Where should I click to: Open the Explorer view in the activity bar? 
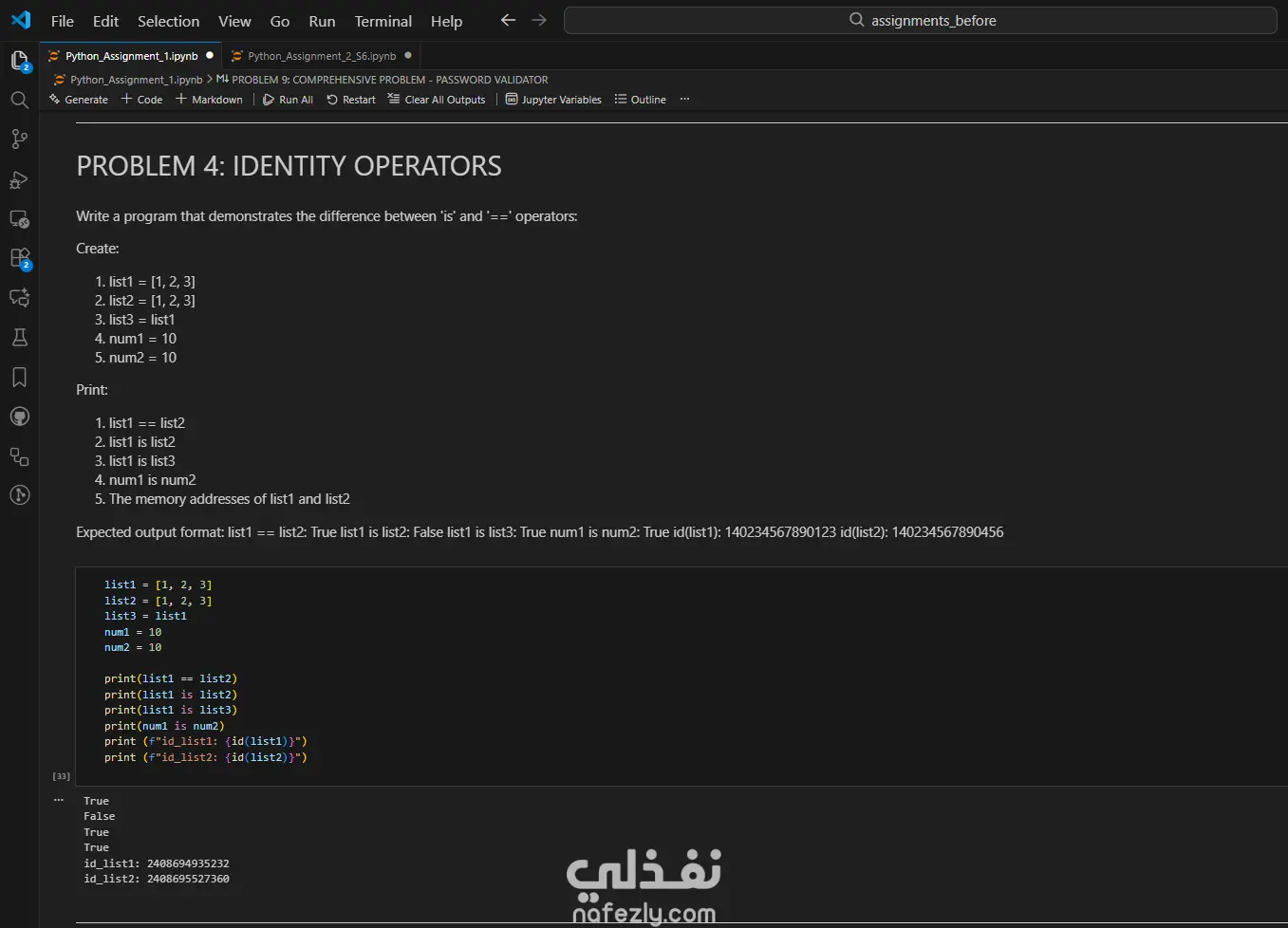(19, 62)
